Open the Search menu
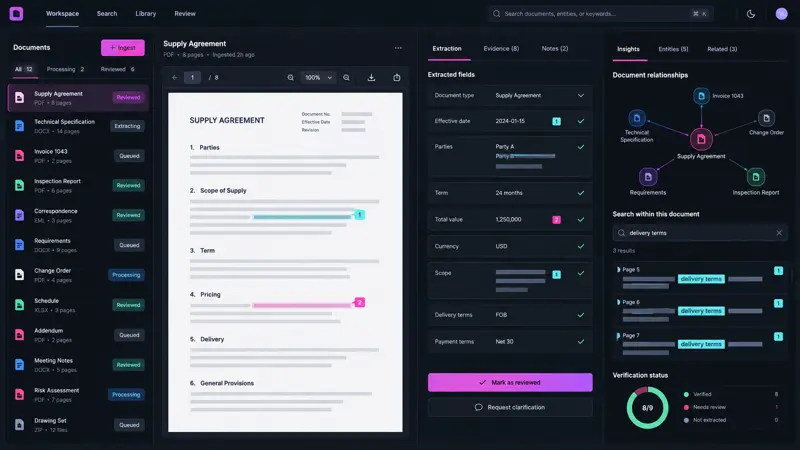This screenshot has width=800, height=450. pos(107,14)
